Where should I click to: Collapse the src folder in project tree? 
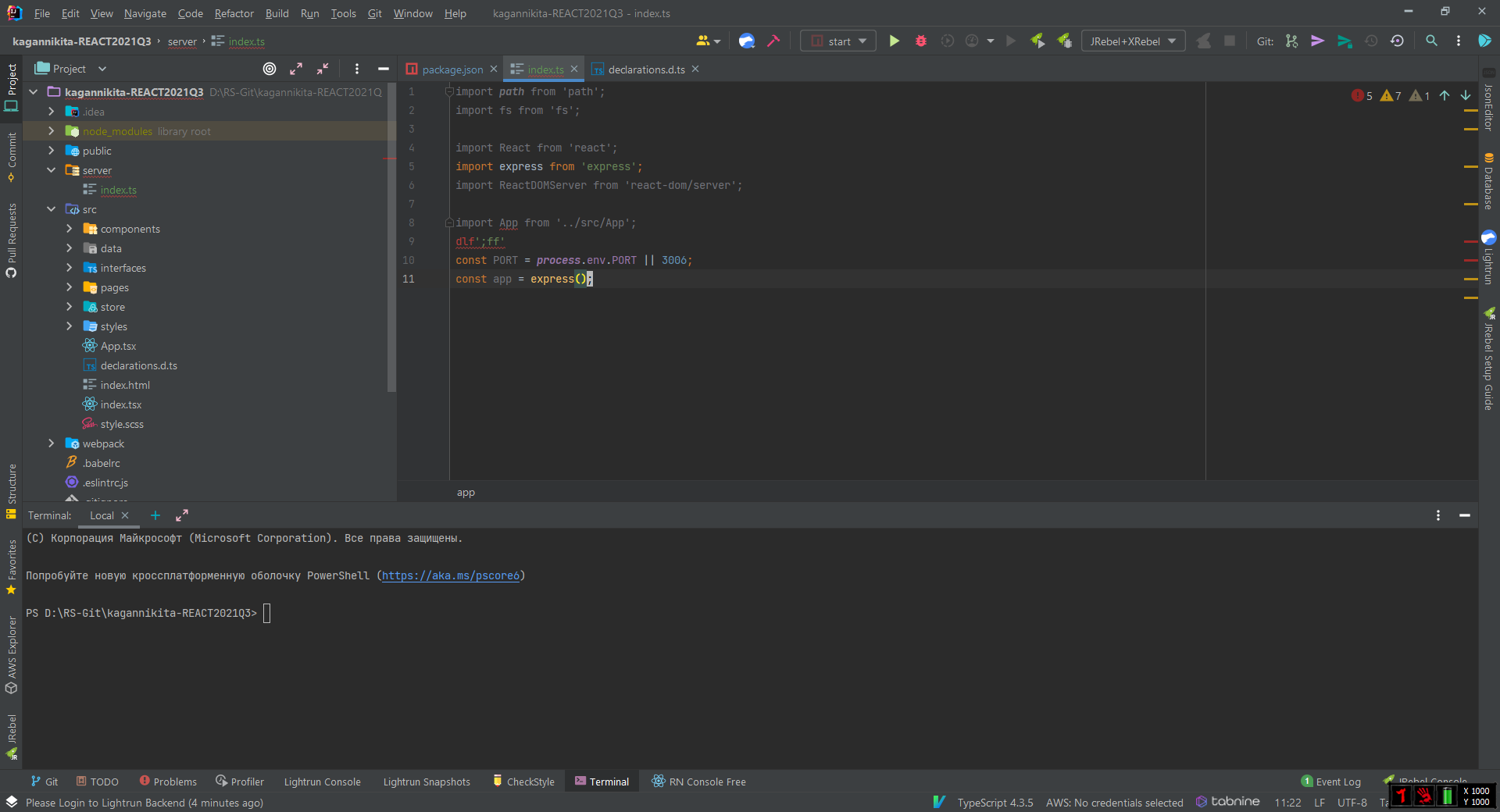(52, 209)
